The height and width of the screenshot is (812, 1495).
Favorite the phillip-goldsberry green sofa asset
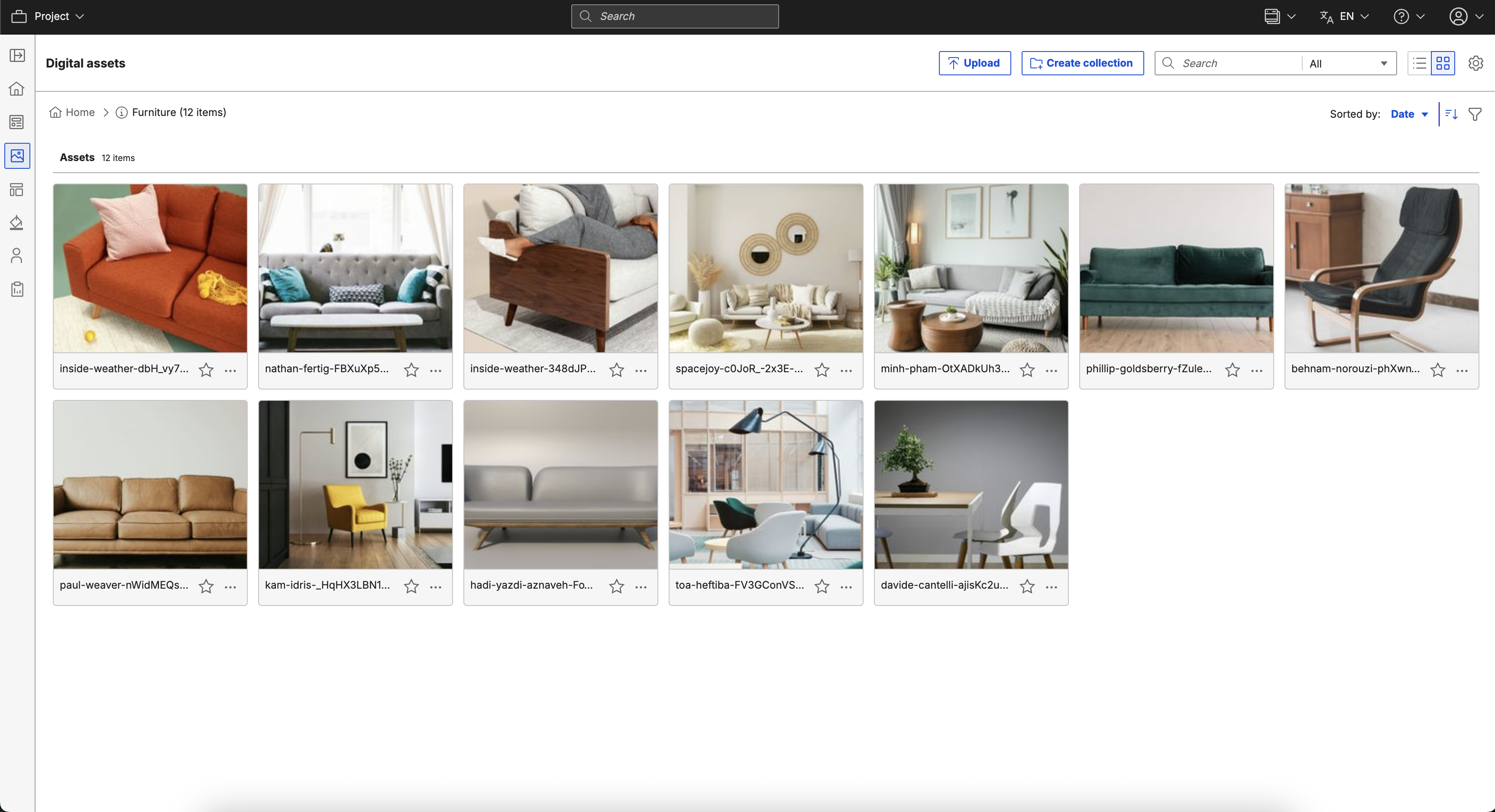(x=1232, y=370)
